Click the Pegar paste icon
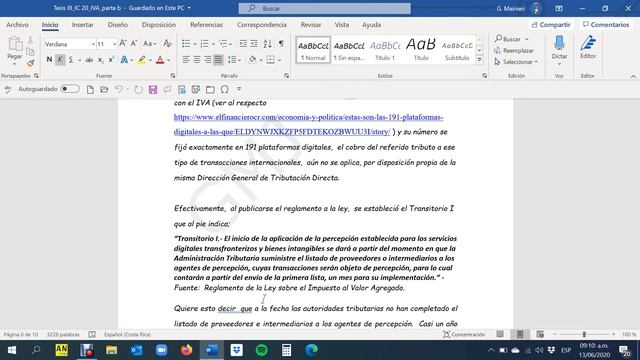 pyautogui.click(x=15, y=44)
